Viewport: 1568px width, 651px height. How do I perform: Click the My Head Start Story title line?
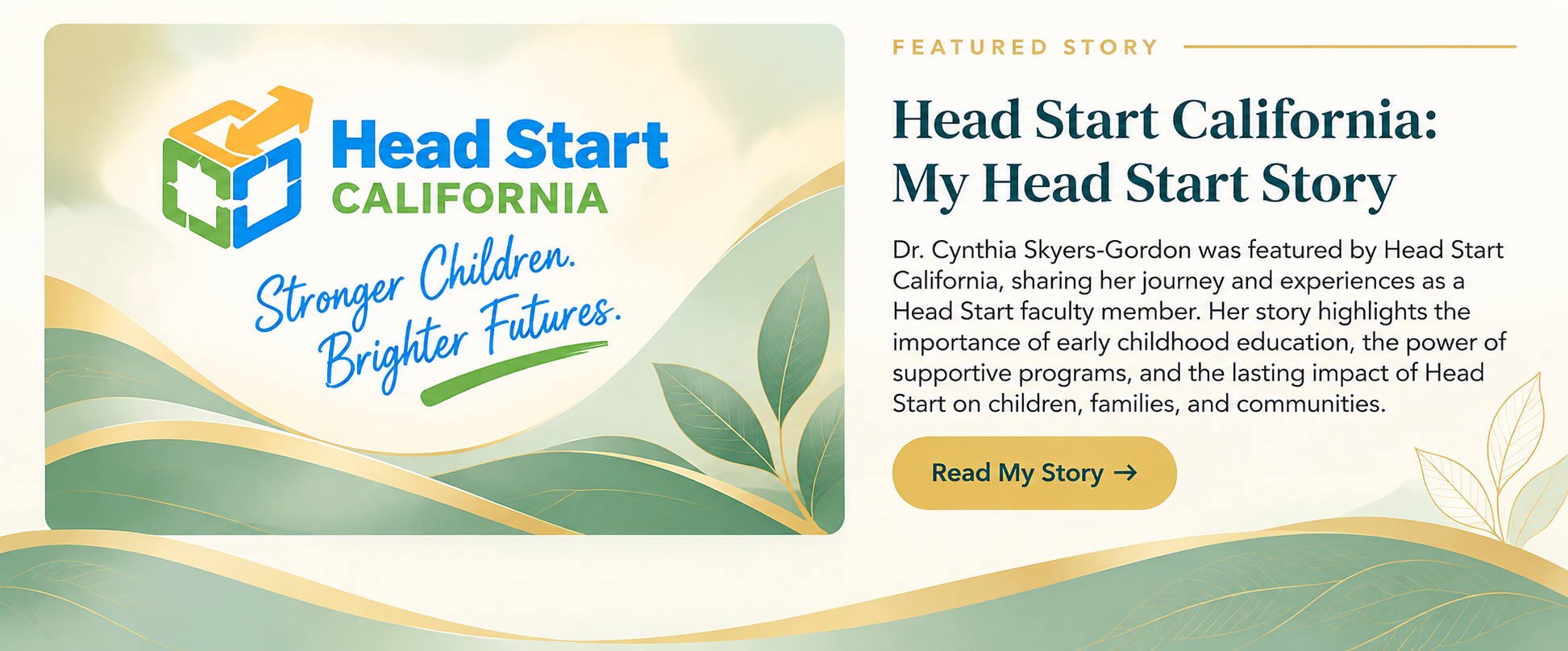1144,185
